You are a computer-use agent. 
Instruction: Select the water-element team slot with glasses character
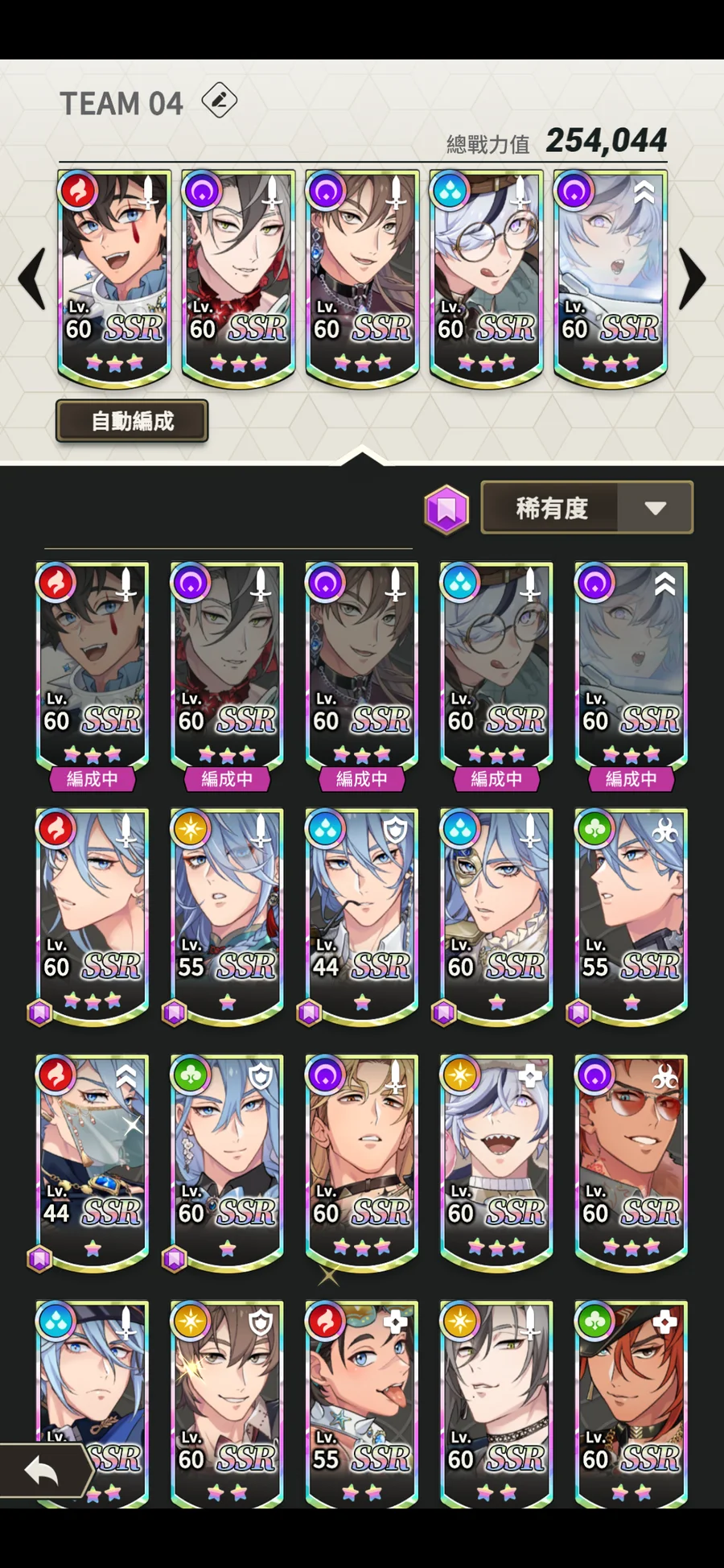pos(487,276)
